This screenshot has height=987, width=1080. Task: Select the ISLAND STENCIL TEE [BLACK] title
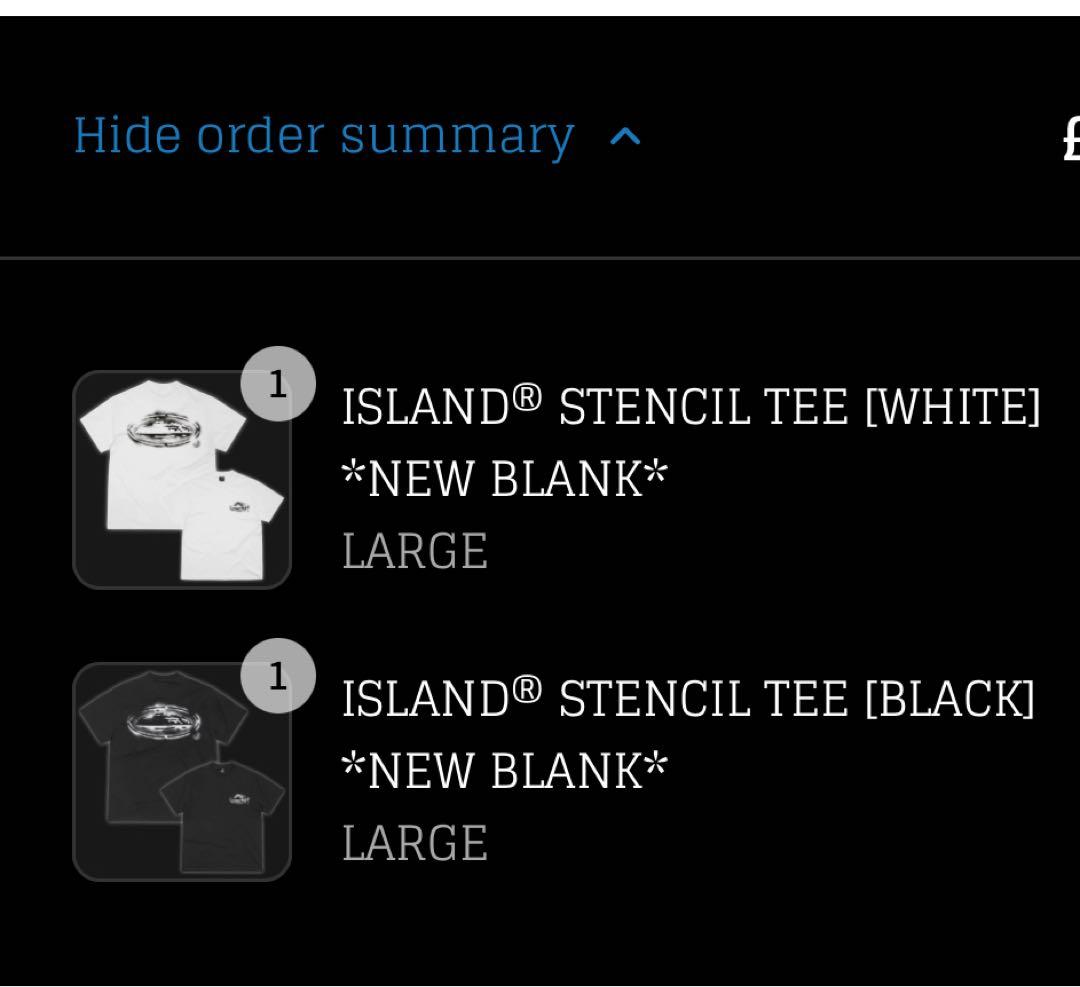pyautogui.click(x=688, y=698)
